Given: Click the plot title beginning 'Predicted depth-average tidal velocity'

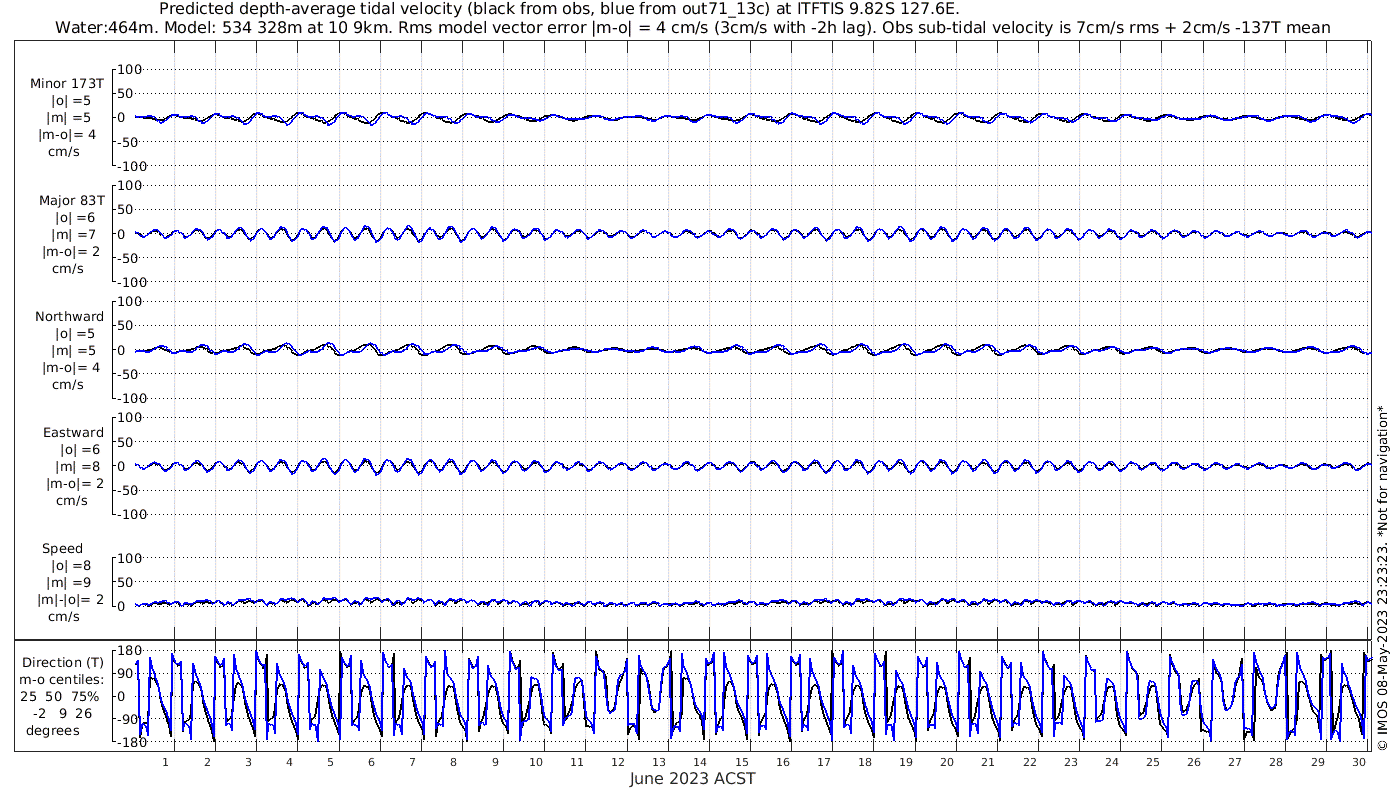Looking at the screenshot, I should [559, 9].
